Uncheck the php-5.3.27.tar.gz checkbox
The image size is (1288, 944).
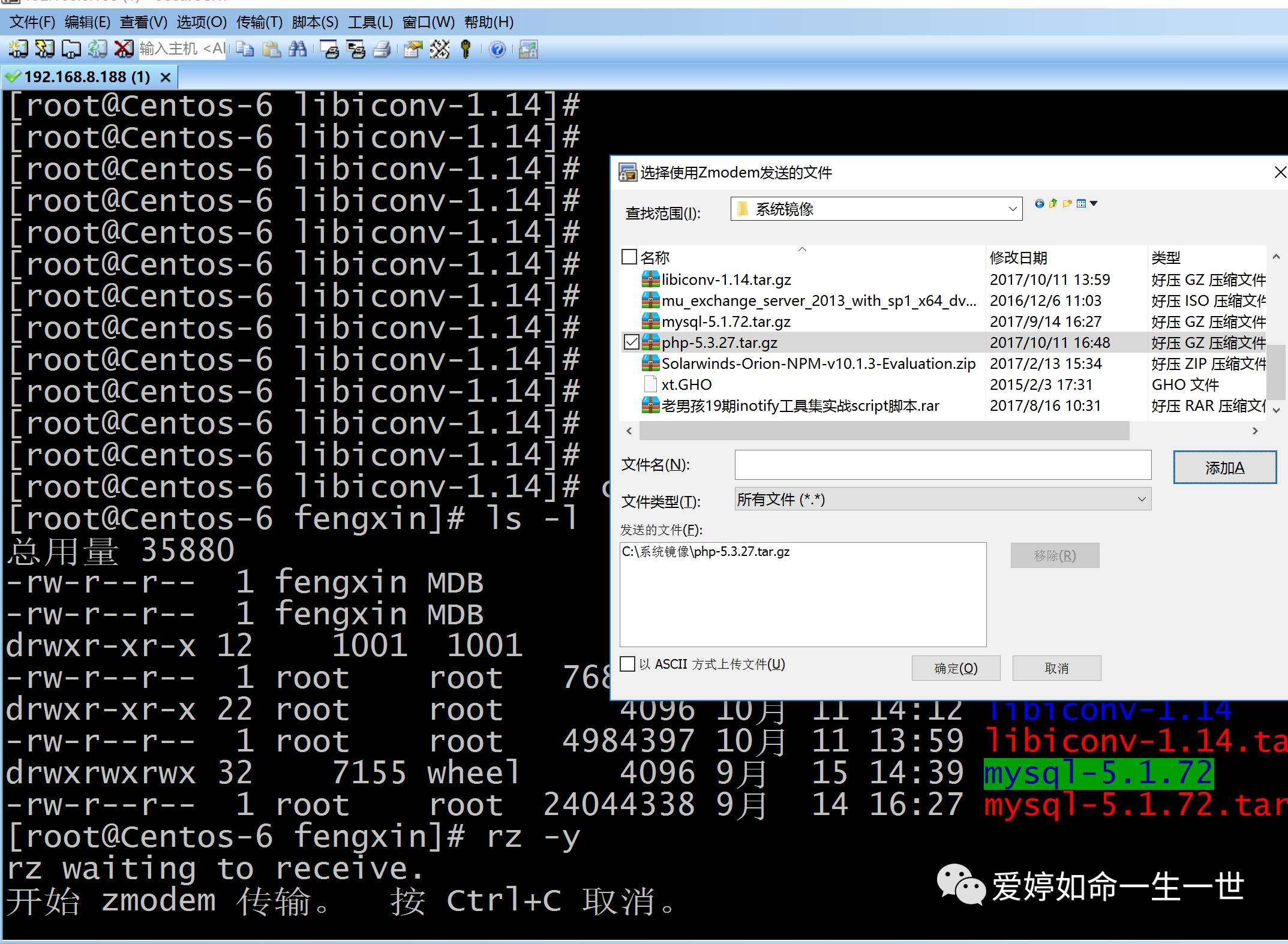(631, 342)
